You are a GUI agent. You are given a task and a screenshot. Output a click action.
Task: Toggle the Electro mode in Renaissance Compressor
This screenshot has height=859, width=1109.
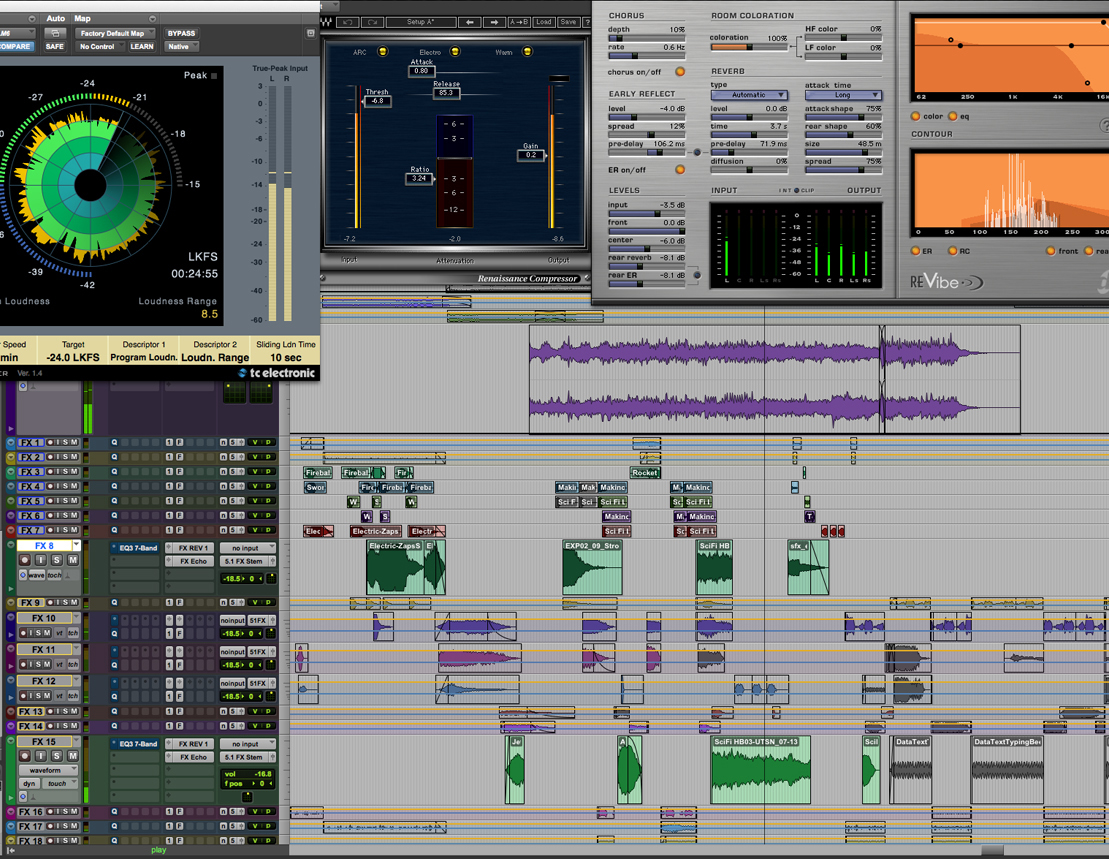tap(455, 52)
